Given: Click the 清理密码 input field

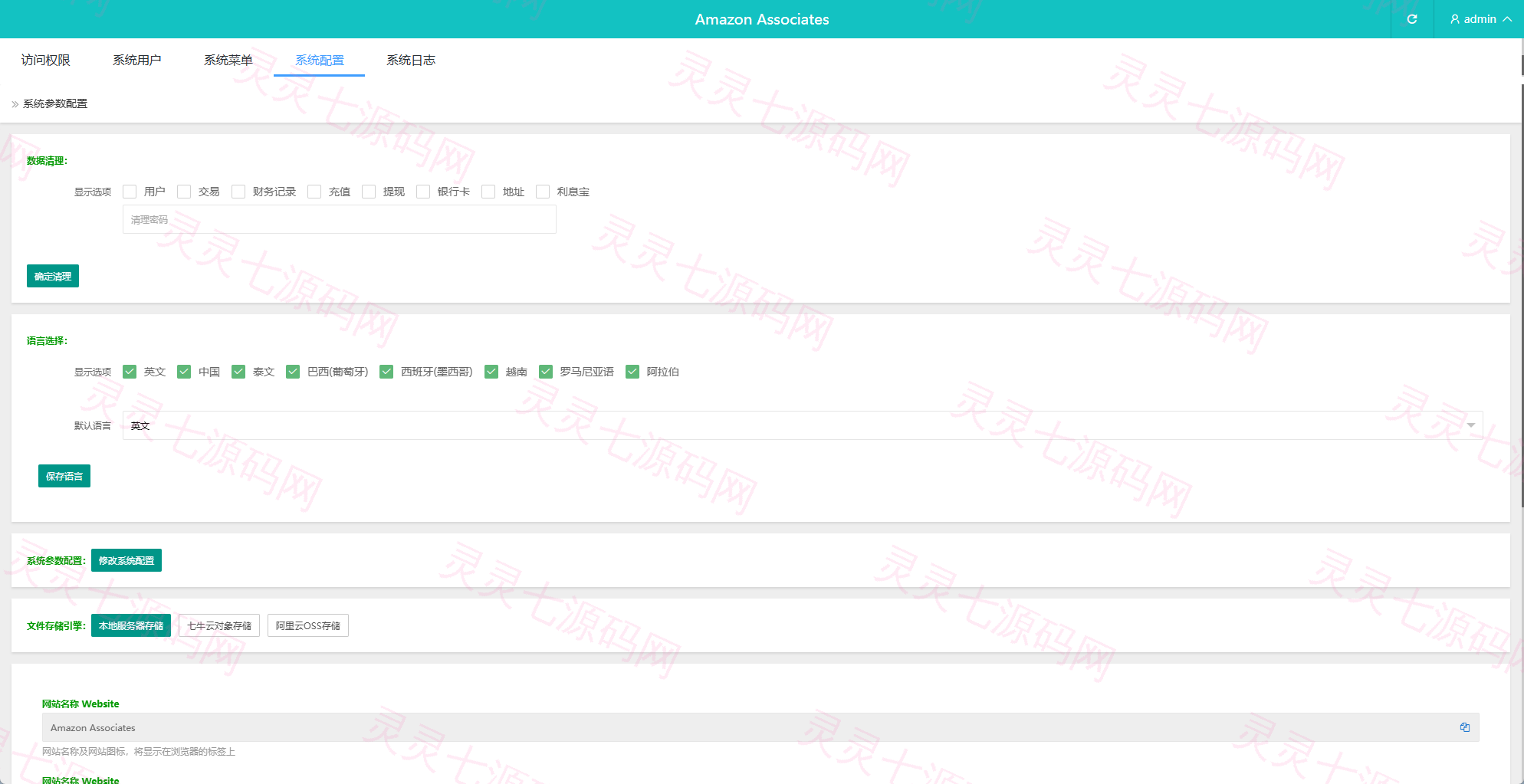Looking at the screenshot, I should pyautogui.click(x=340, y=219).
